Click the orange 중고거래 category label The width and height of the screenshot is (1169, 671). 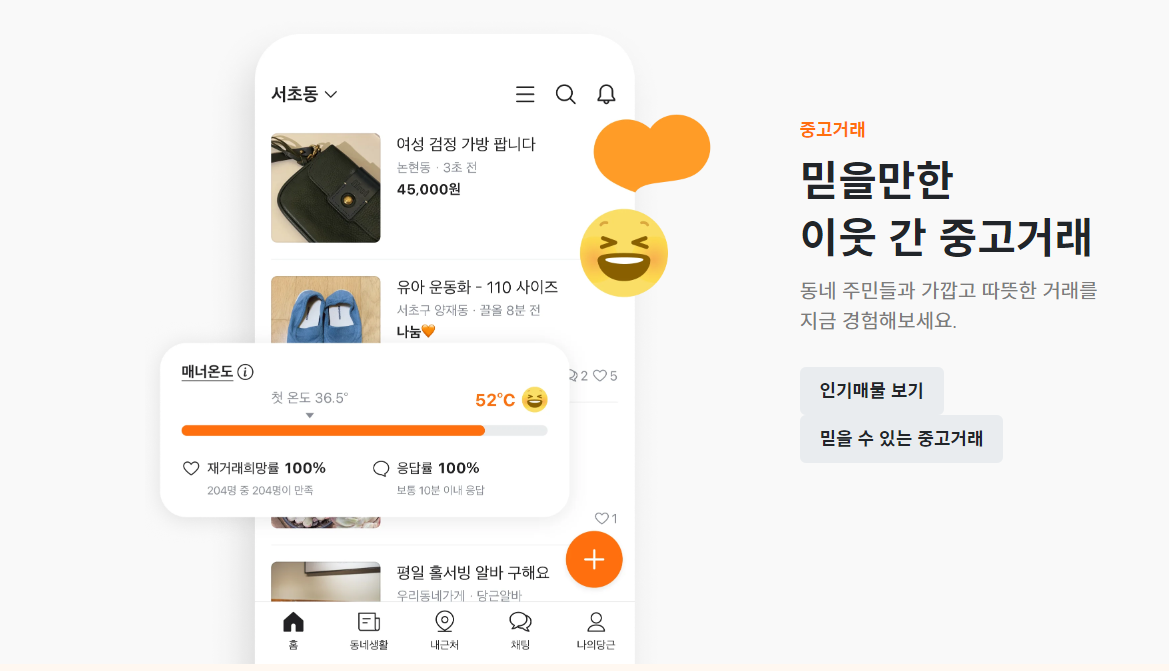coord(832,130)
